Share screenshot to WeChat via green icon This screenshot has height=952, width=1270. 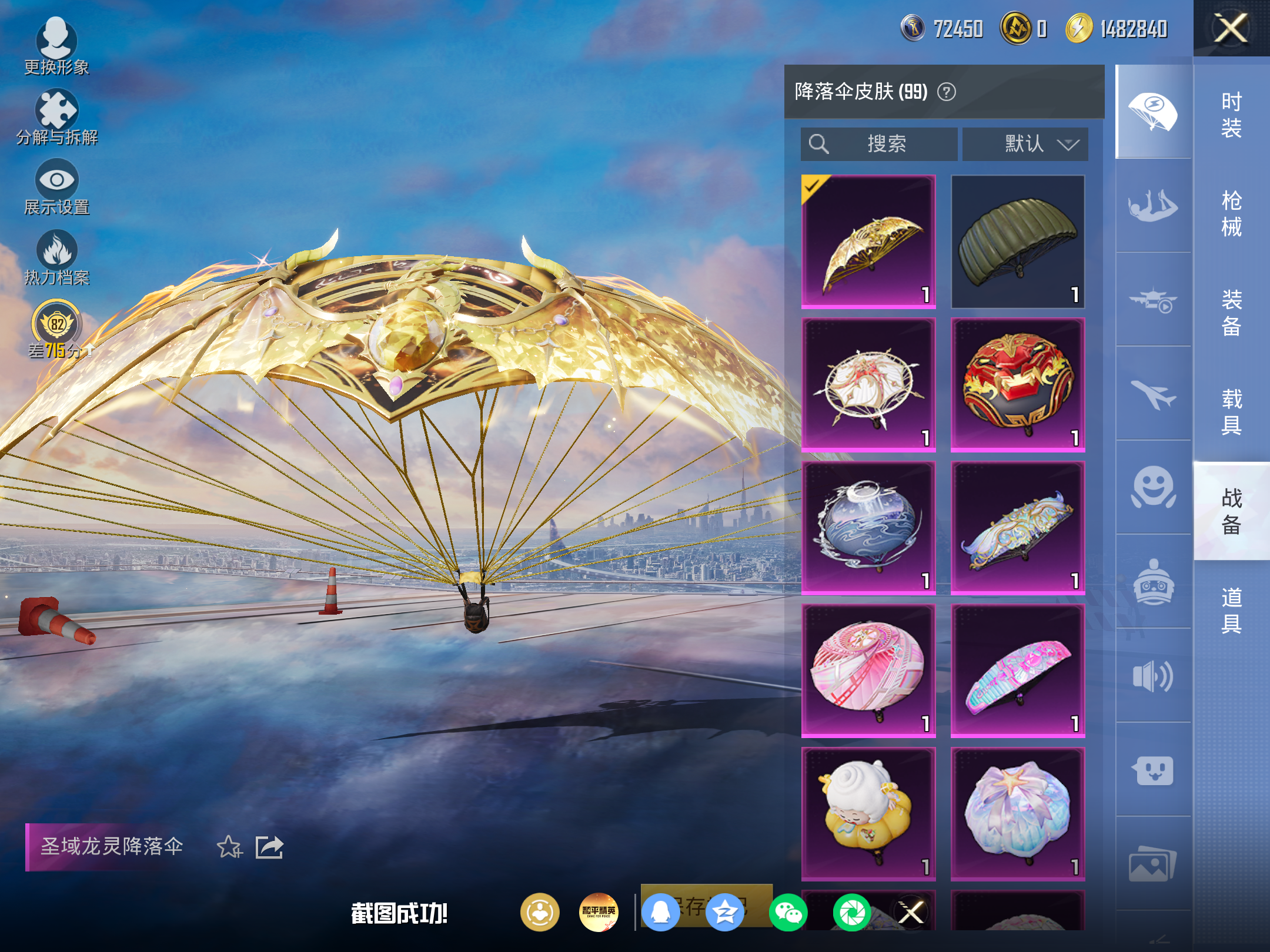pyautogui.click(x=788, y=912)
